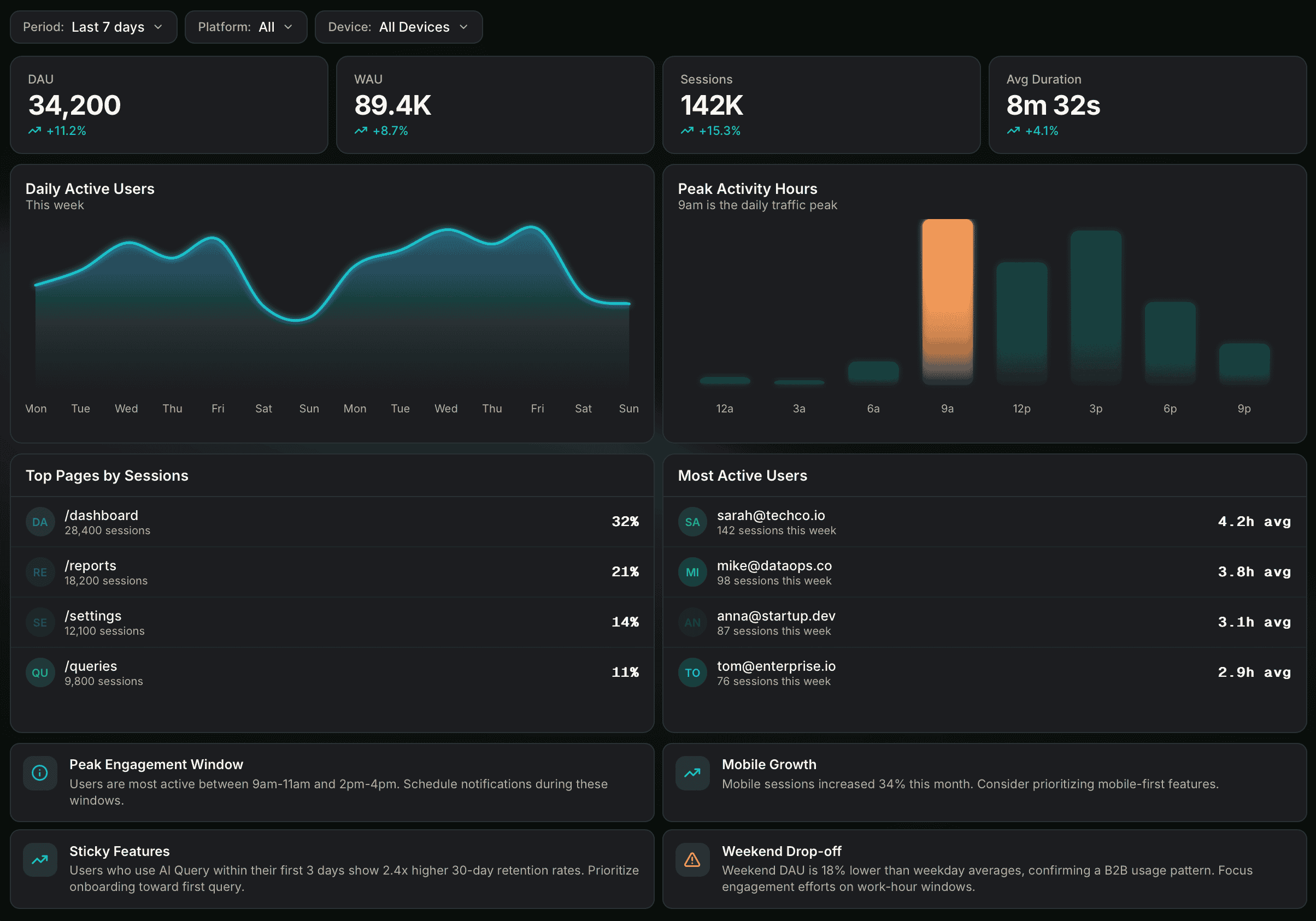The height and width of the screenshot is (921, 1316).
Task: Click the Weekend Drop-off warning triangle icon
Action: click(x=692, y=859)
